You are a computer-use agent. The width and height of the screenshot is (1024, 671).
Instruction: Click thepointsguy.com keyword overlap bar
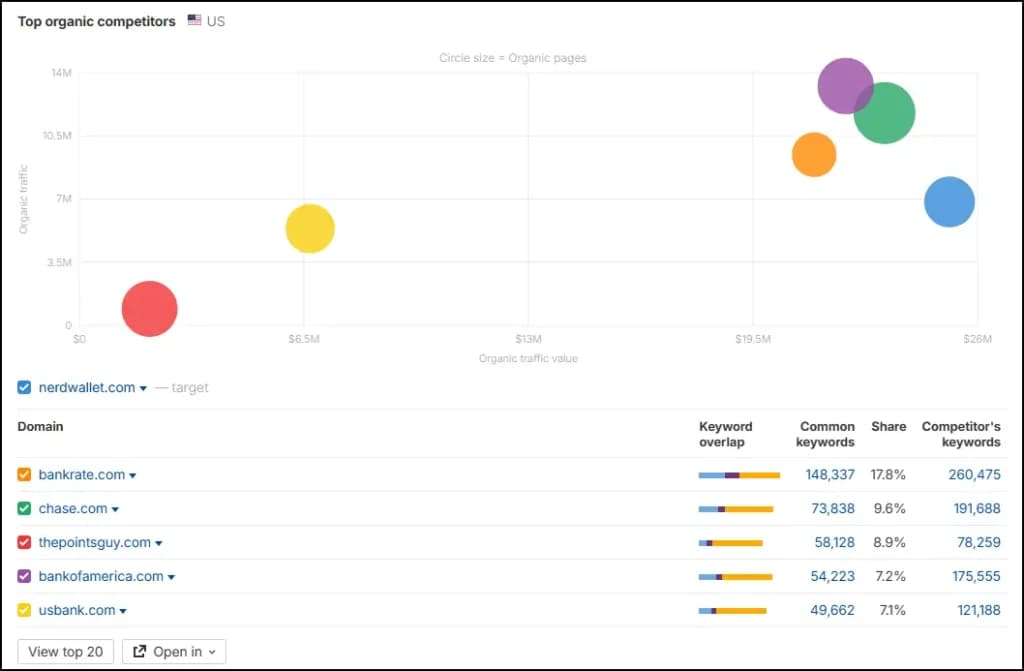(731, 543)
